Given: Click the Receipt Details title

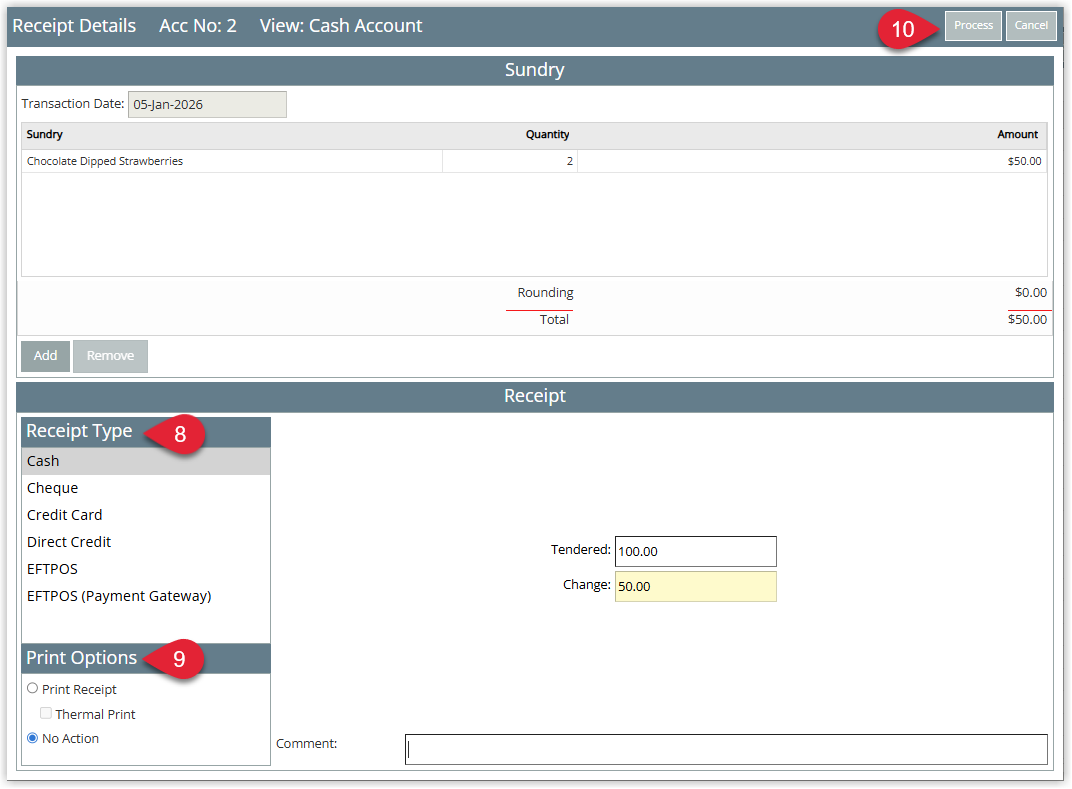Looking at the screenshot, I should [x=74, y=26].
